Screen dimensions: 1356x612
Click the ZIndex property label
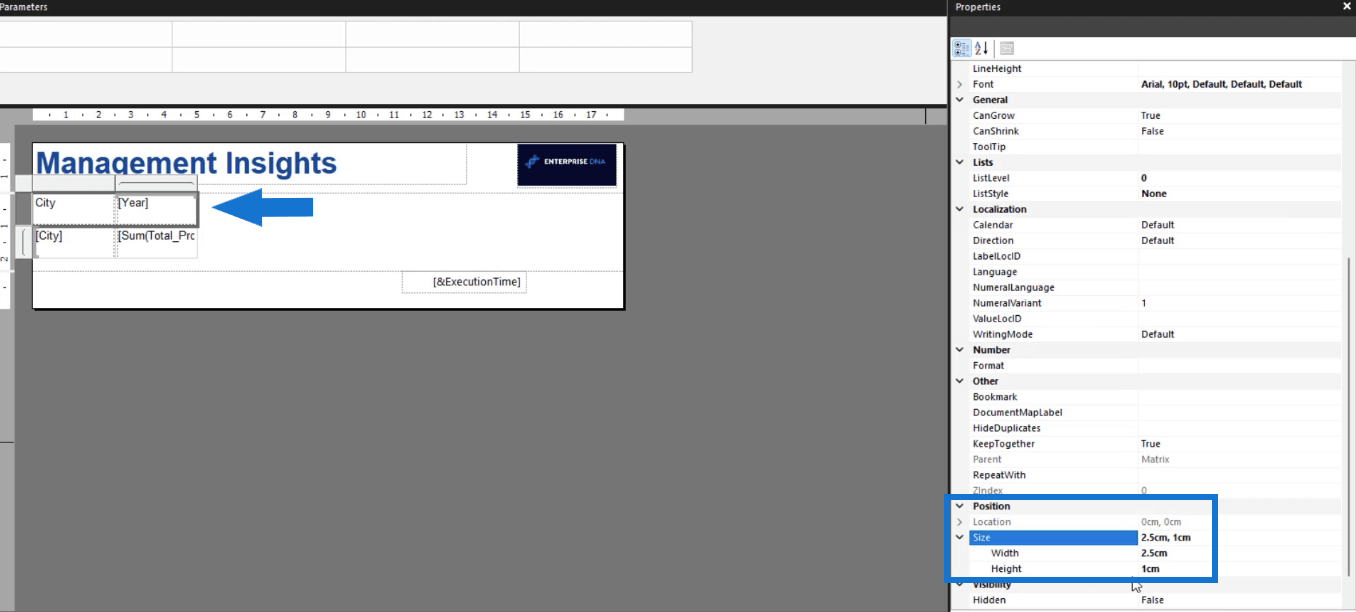pyautogui.click(x=989, y=491)
